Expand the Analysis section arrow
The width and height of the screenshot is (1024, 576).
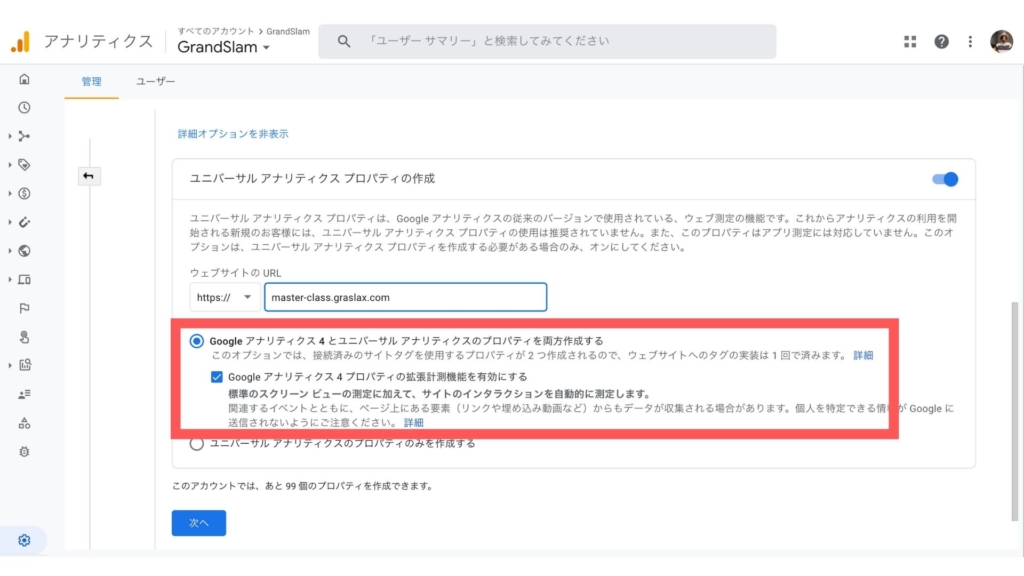[10, 365]
